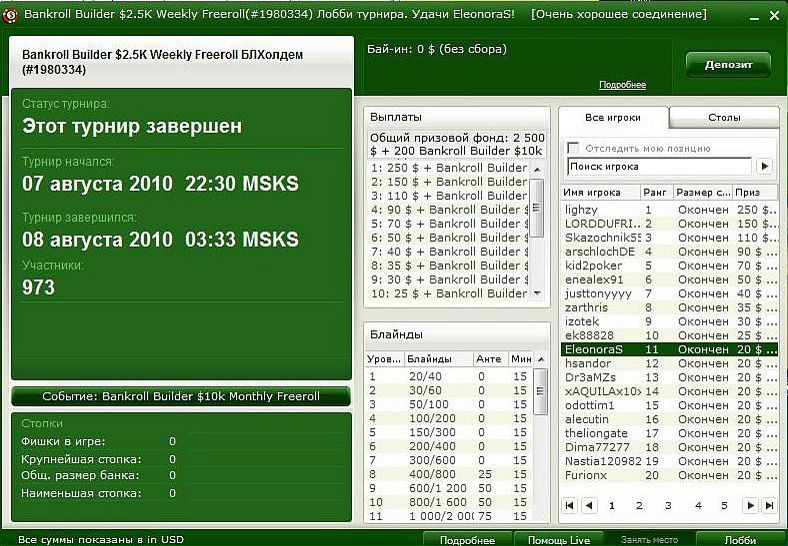Switch to the 'Столы' tab

(724, 118)
